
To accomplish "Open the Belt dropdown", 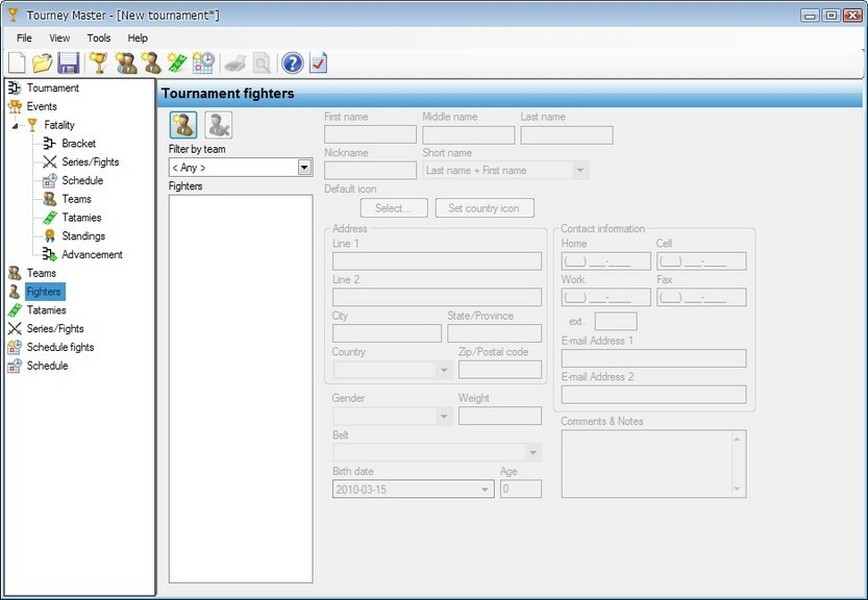I will [533, 453].
